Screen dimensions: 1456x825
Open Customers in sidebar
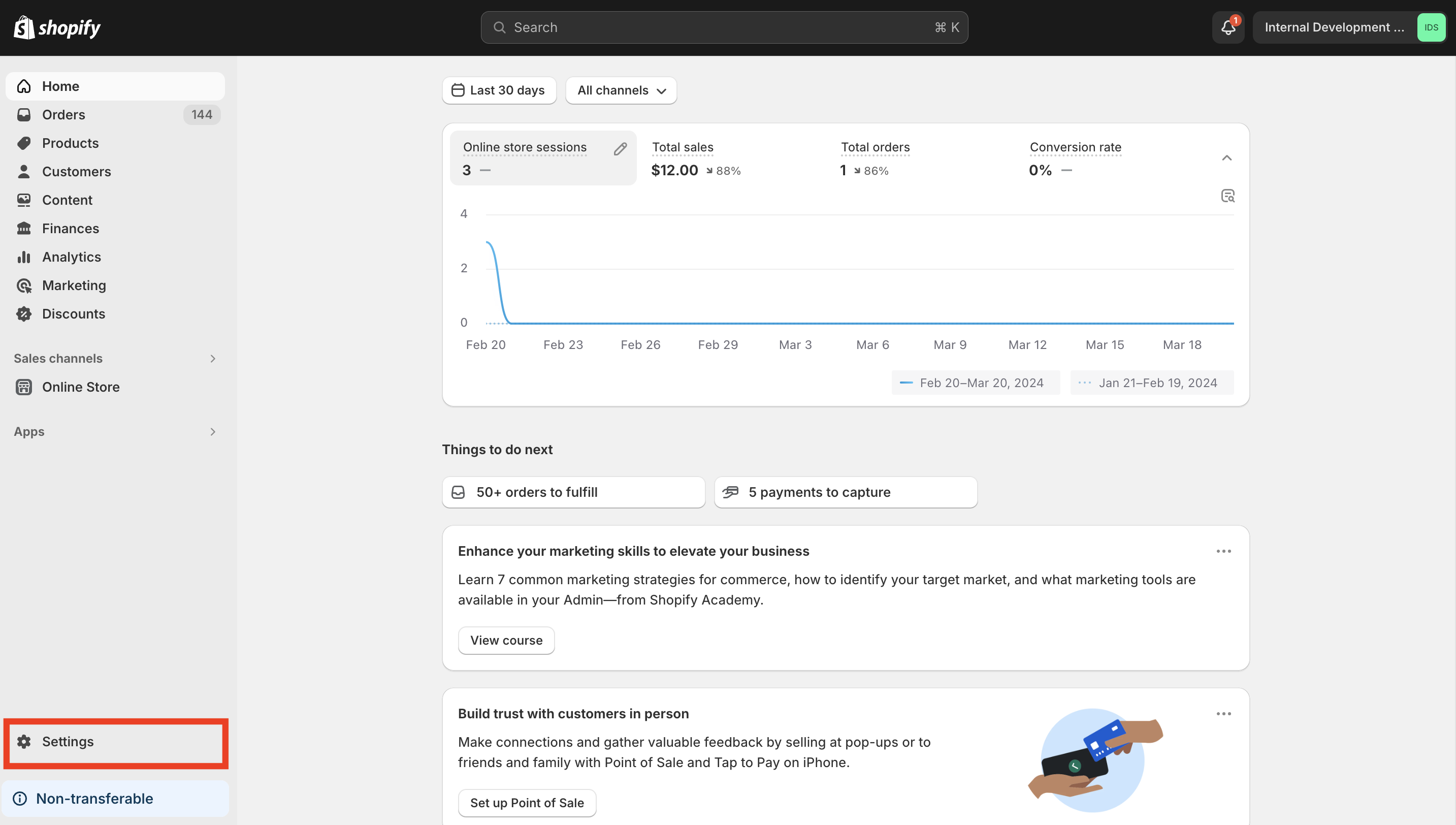point(115,171)
